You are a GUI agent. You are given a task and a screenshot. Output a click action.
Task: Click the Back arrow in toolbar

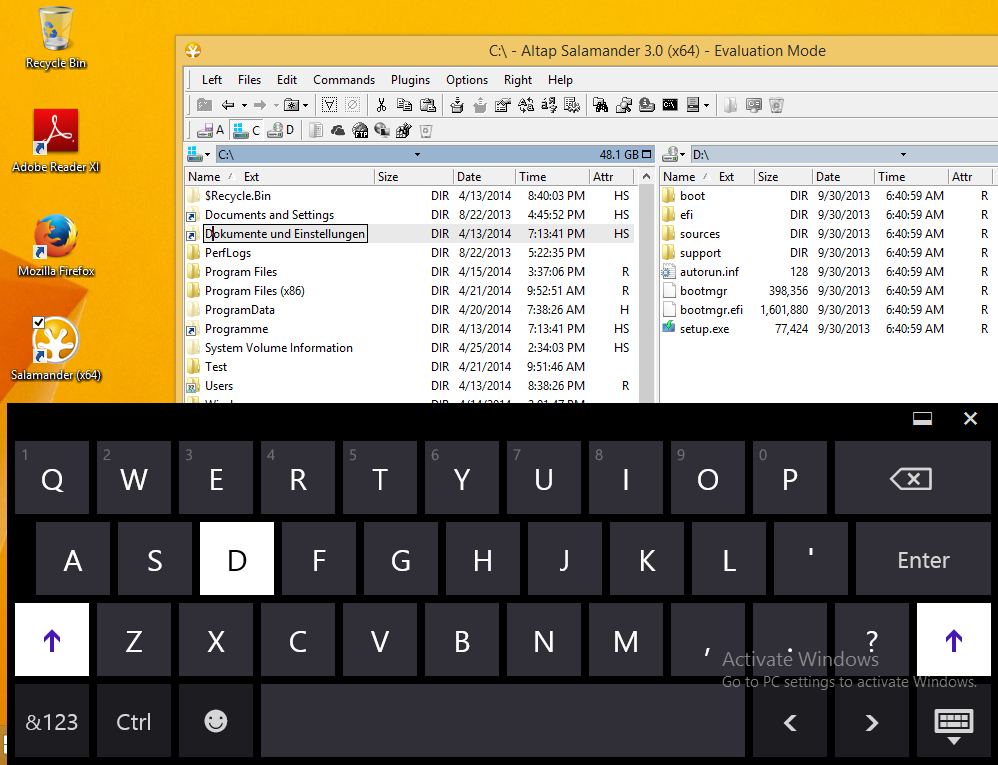228,105
